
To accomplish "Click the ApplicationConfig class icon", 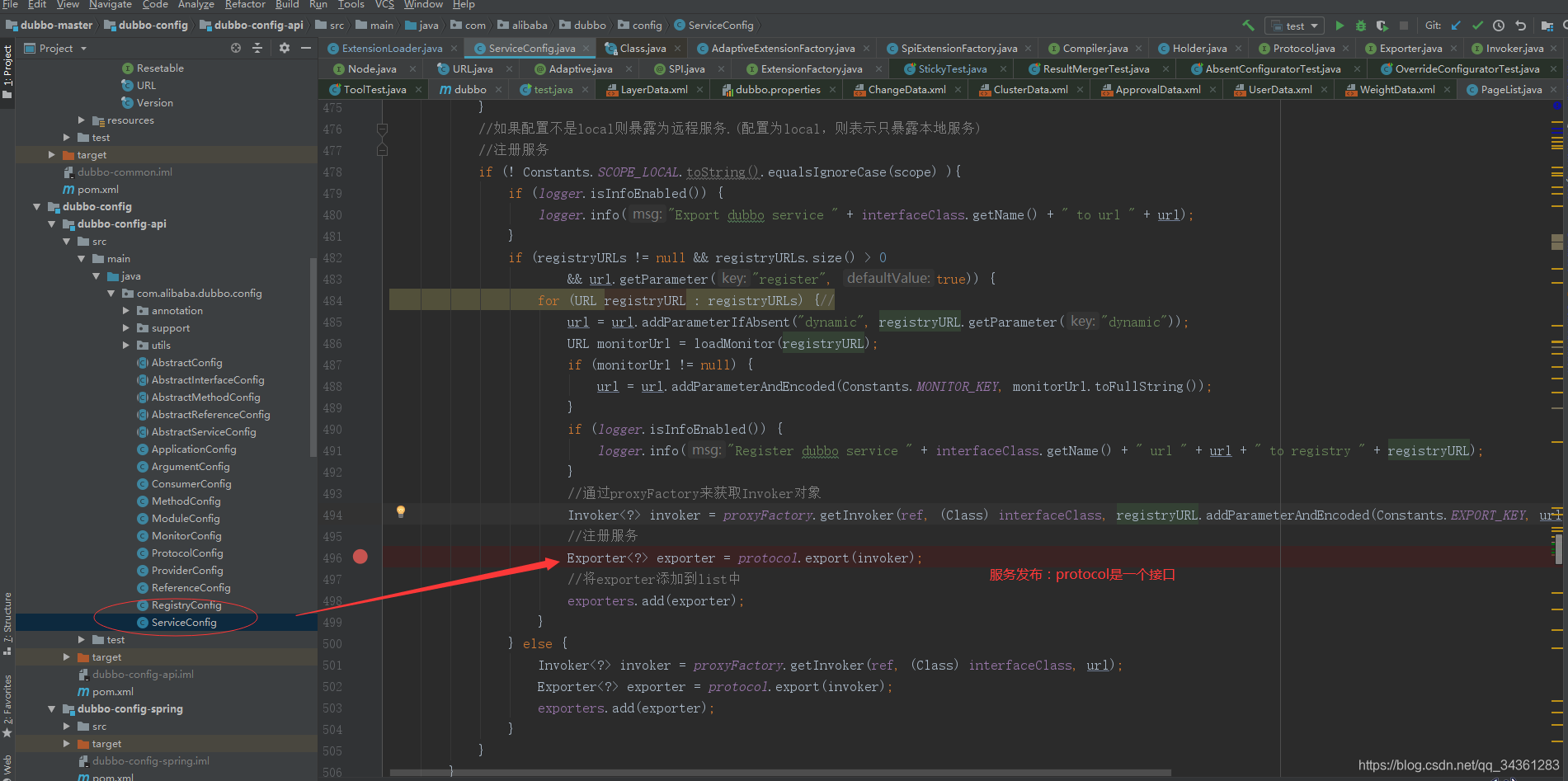I will [x=142, y=449].
